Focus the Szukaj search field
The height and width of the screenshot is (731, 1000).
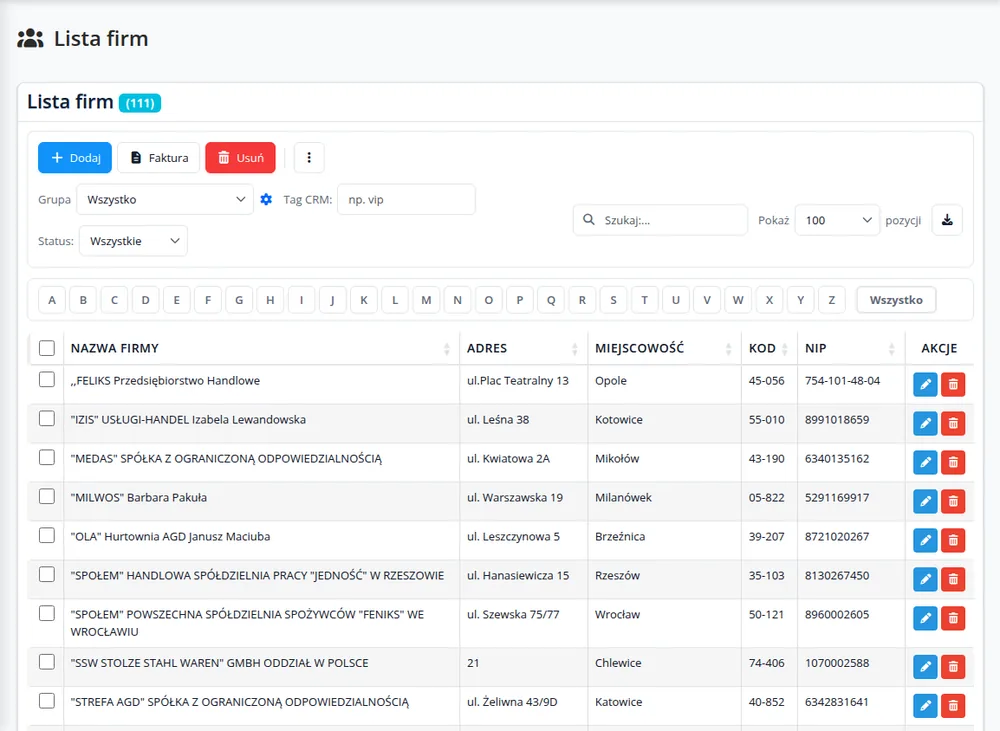point(660,220)
